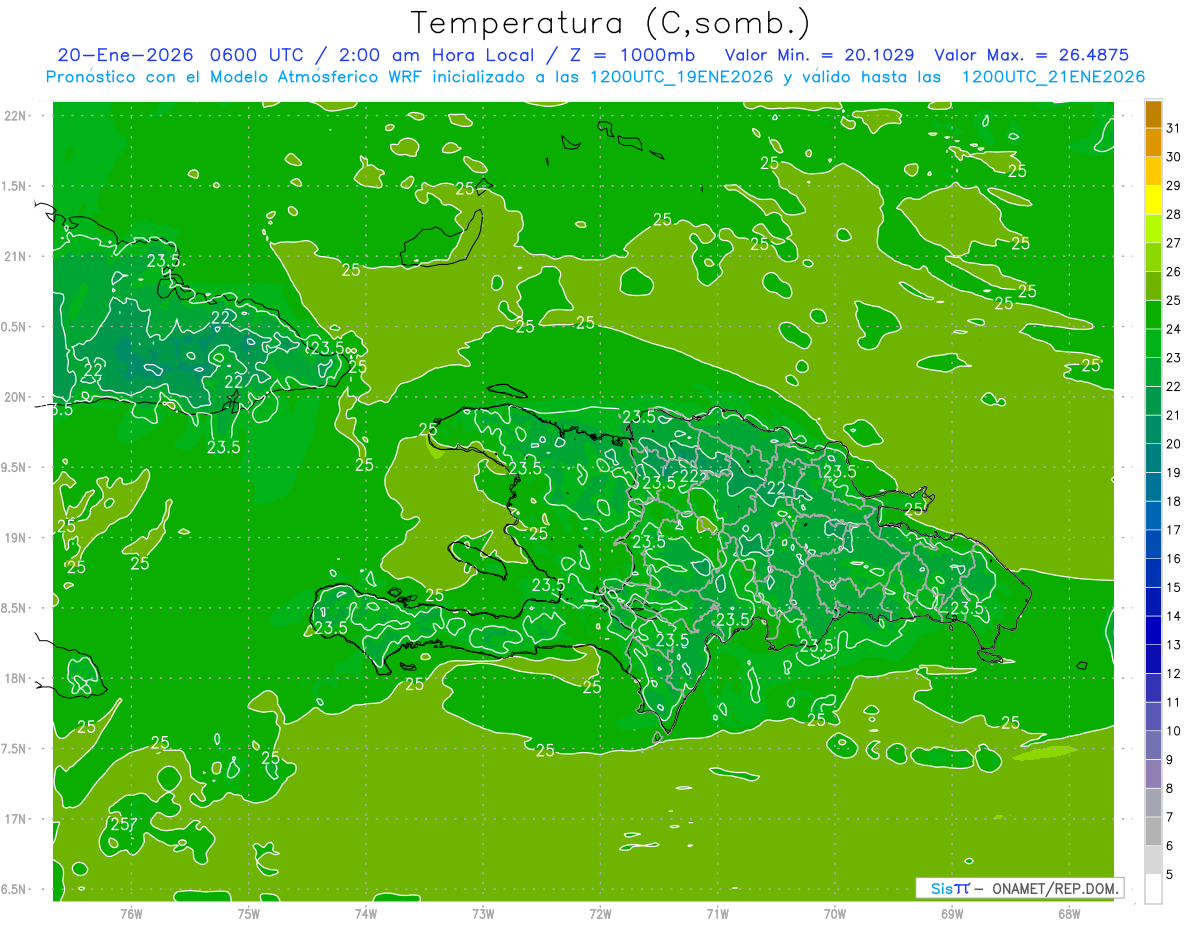
Task: Click the number 27 on the color scale
Action: point(1174,243)
